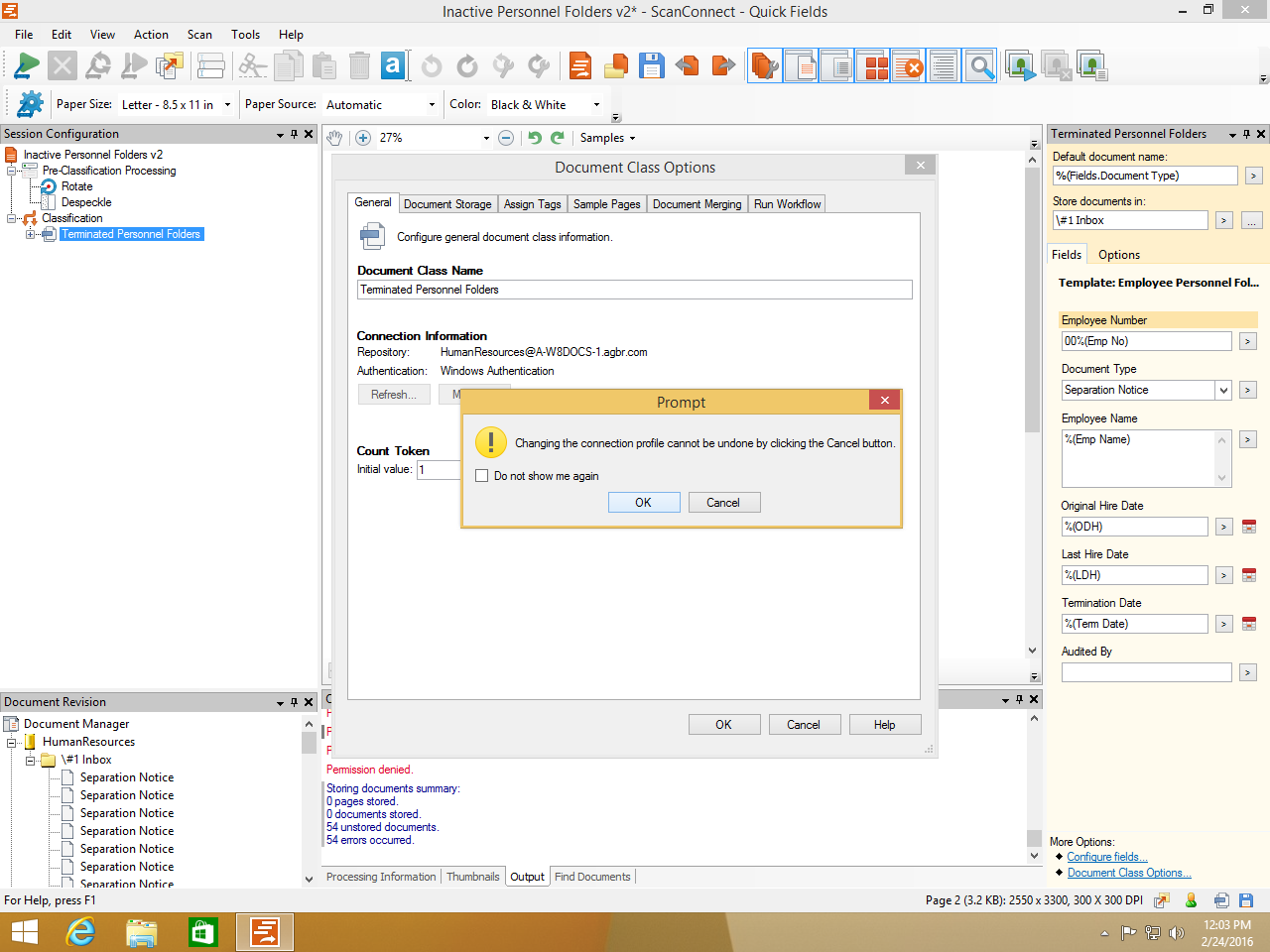
Task: Check the 'Do not show me again' box
Action: tap(482, 476)
